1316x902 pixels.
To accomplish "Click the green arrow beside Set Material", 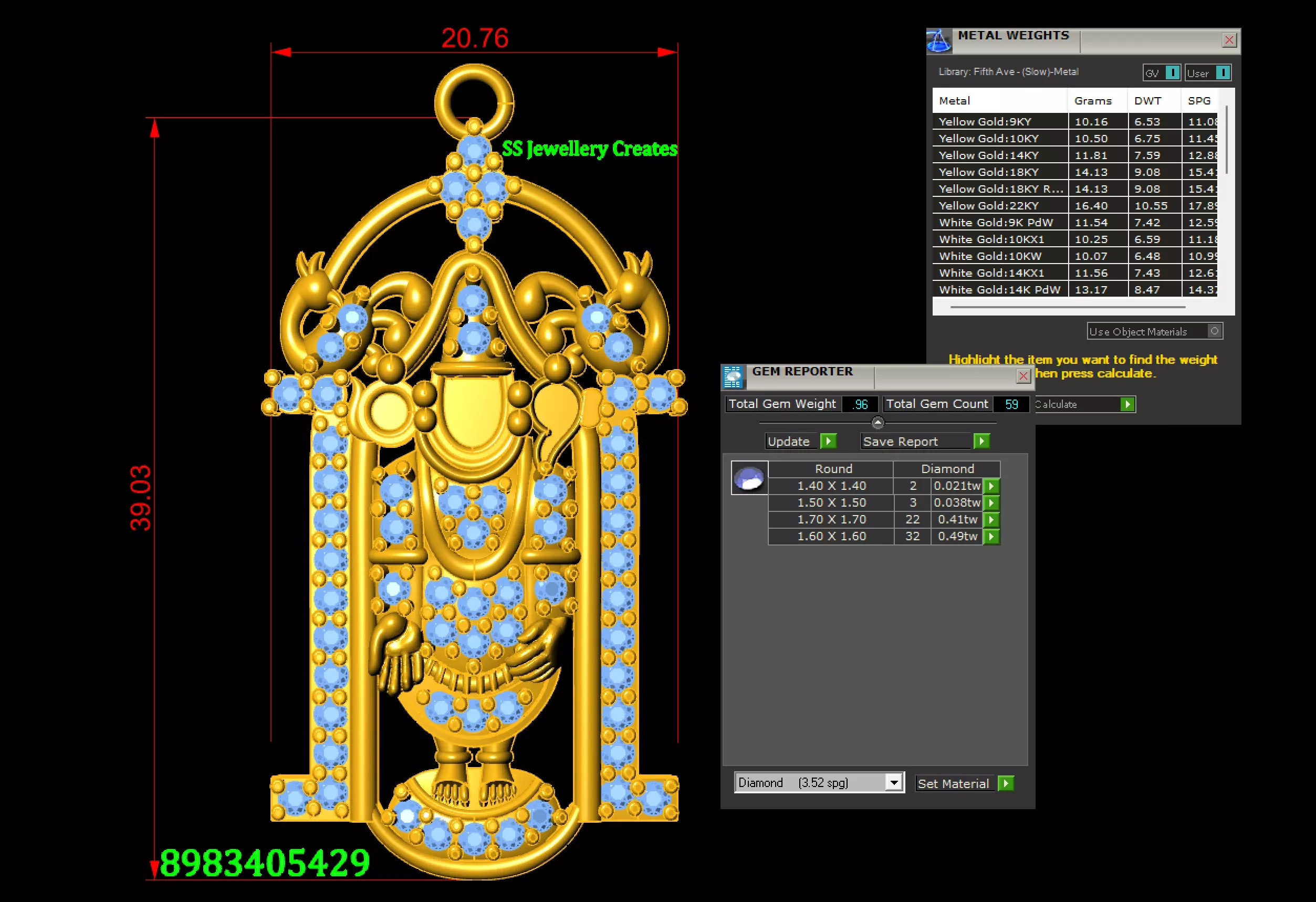I will click(1006, 784).
